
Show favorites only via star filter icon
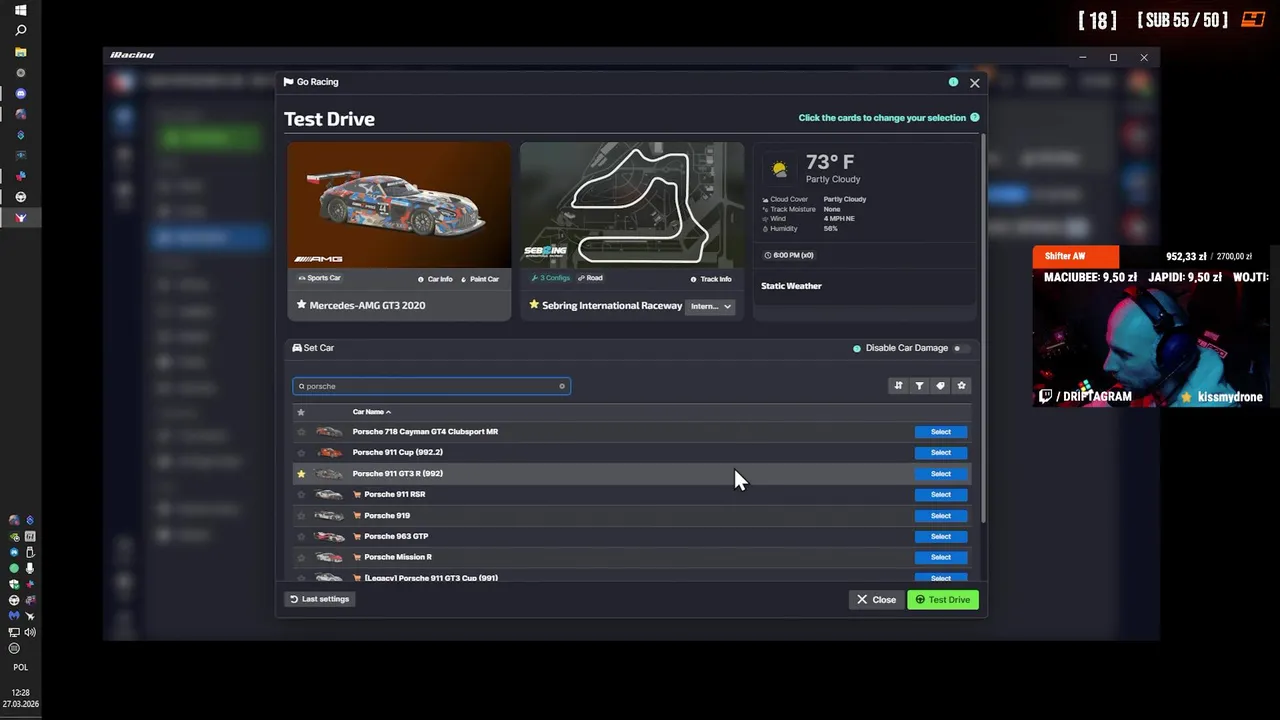961,386
